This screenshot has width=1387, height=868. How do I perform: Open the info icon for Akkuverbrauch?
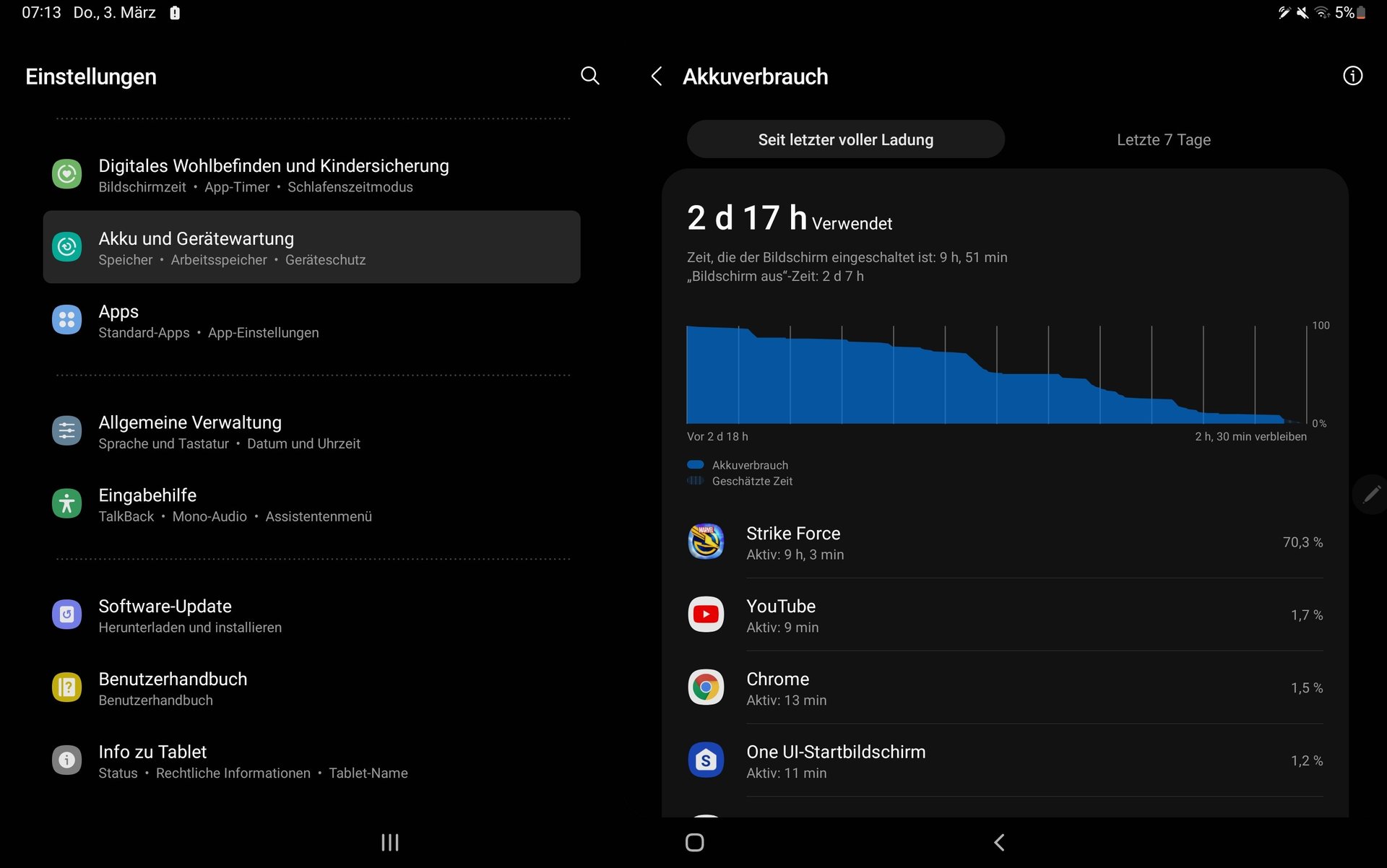coord(1352,76)
